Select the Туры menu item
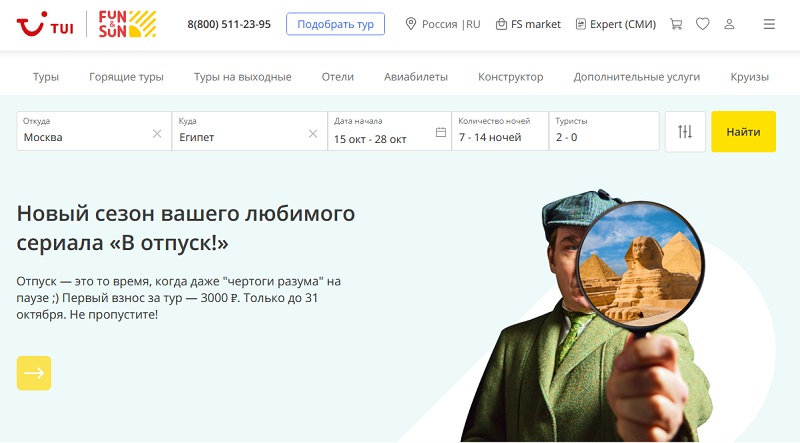Viewport: 800px width, 443px height. click(x=46, y=77)
